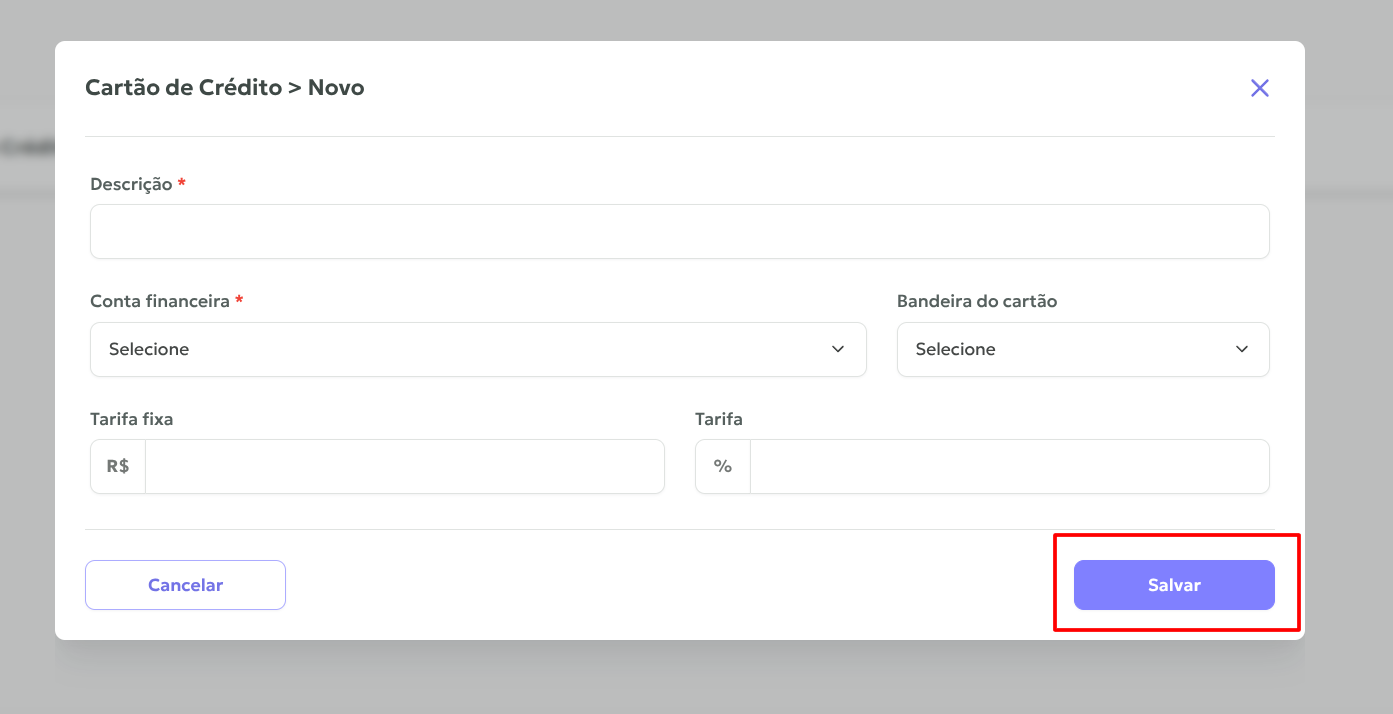Click the Conta financeira label

pos(160,301)
